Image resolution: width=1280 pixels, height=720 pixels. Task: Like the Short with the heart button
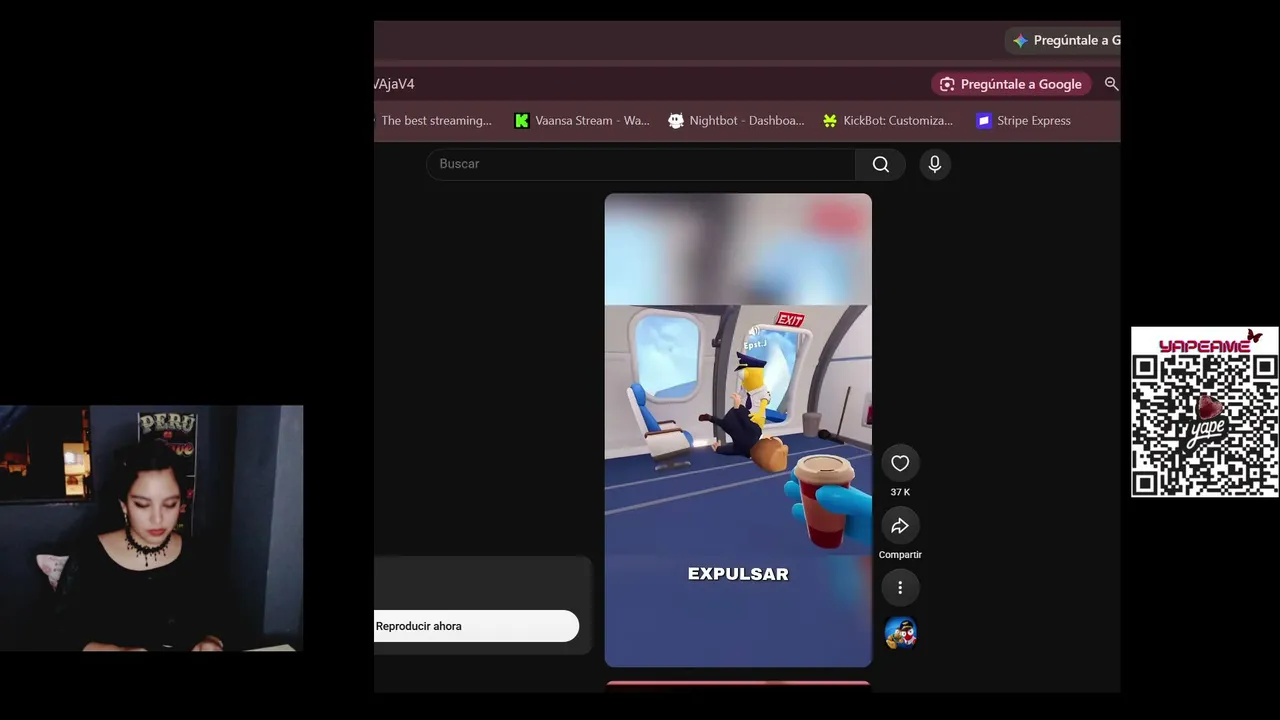click(x=900, y=463)
